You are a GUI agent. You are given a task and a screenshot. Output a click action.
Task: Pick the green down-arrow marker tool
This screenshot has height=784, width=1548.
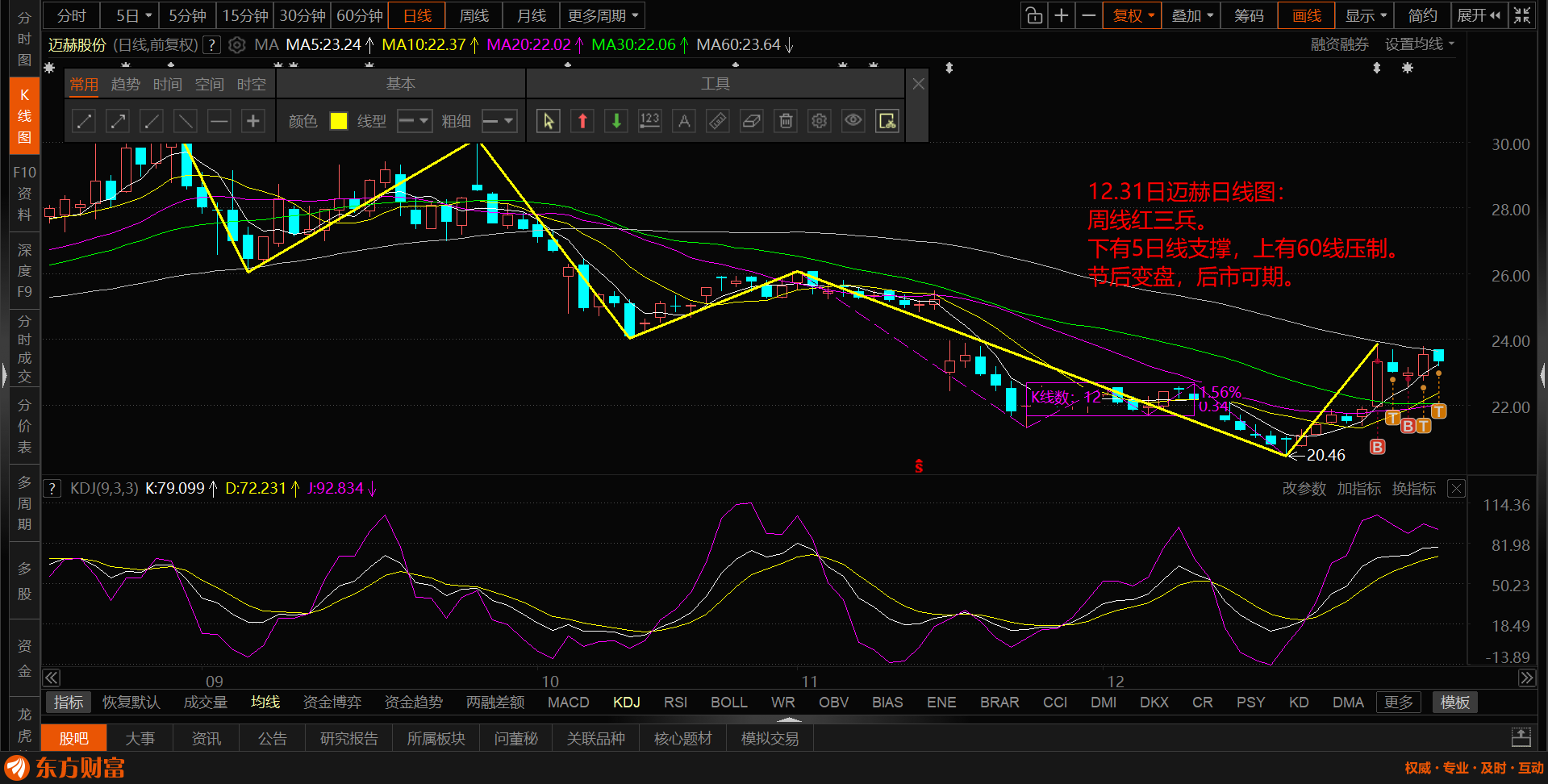pyautogui.click(x=616, y=121)
